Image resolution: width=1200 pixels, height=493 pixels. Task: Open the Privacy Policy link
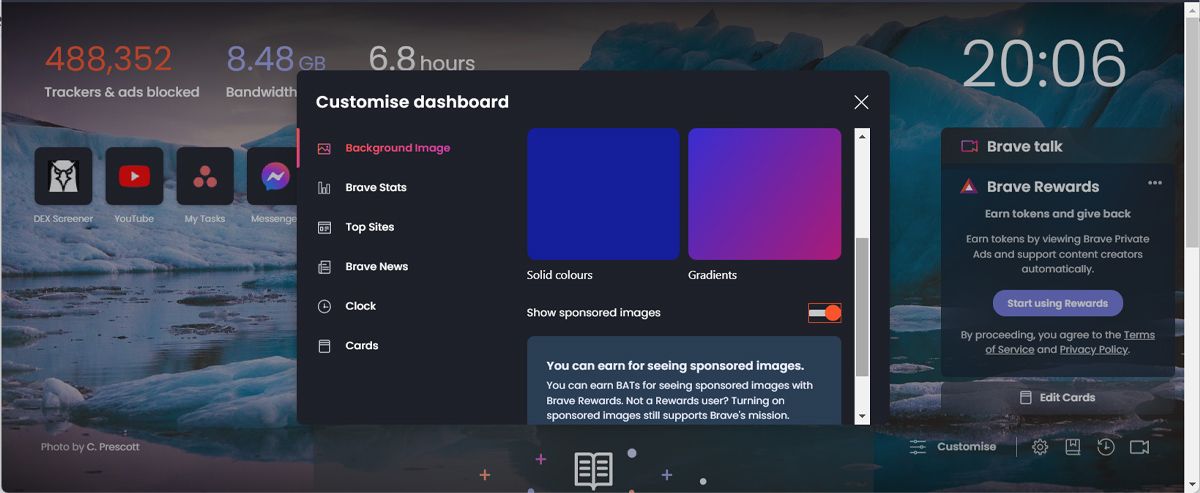click(1094, 350)
